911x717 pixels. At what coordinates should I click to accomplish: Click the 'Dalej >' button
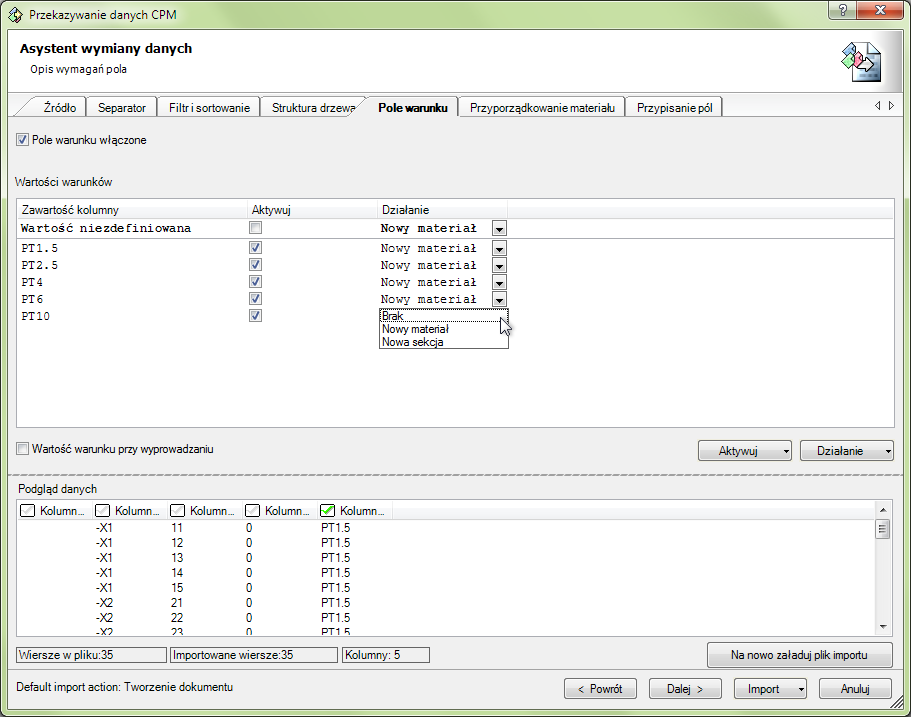[685, 689]
